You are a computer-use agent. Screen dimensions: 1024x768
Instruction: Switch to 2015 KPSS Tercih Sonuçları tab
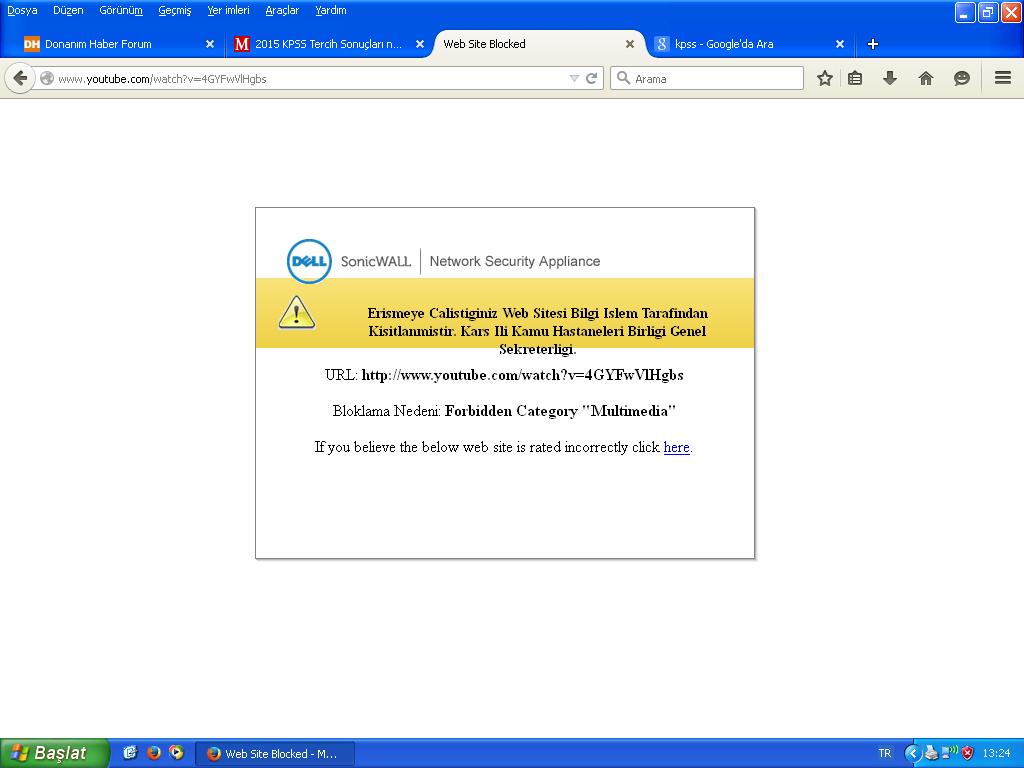point(328,44)
